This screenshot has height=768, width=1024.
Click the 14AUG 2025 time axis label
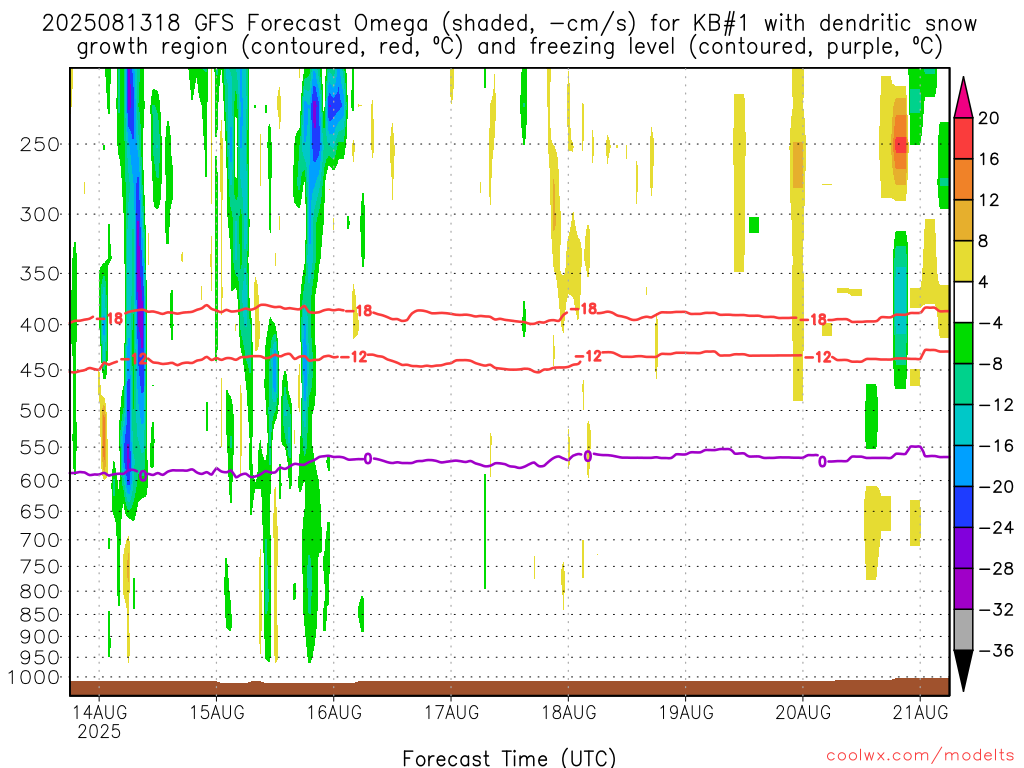(99, 722)
